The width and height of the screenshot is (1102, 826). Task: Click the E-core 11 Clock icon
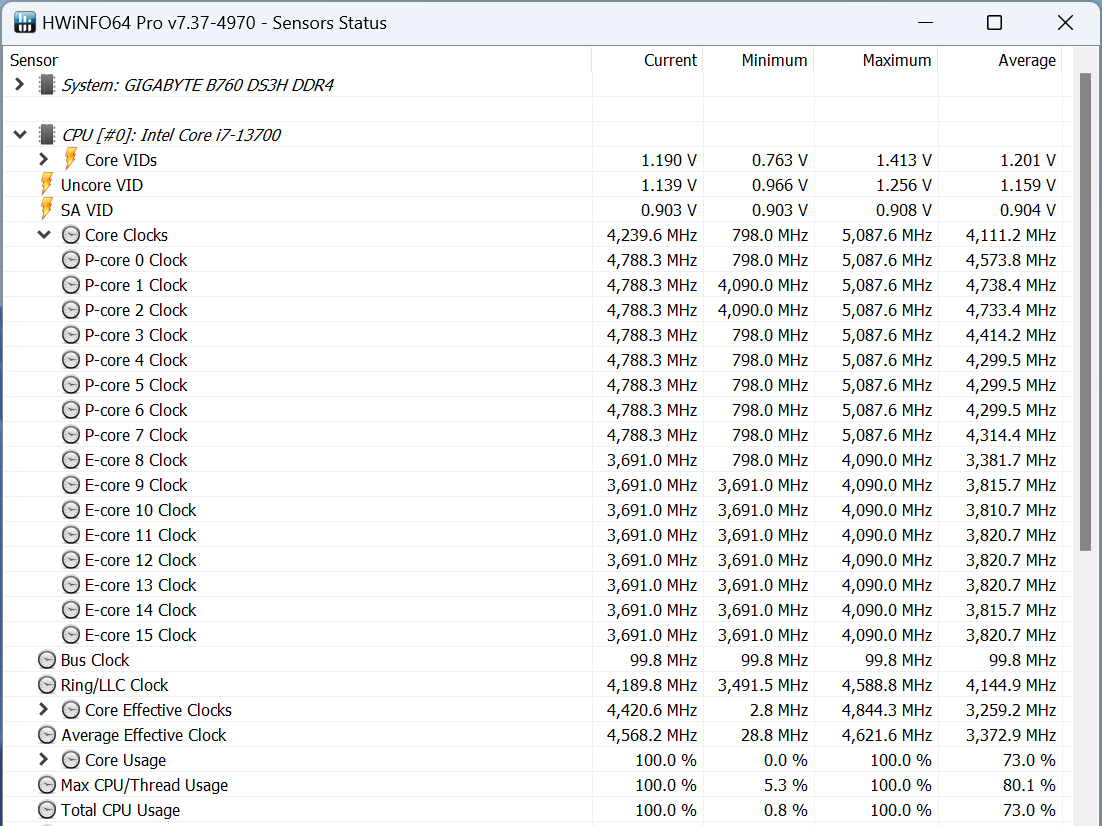click(x=71, y=535)
